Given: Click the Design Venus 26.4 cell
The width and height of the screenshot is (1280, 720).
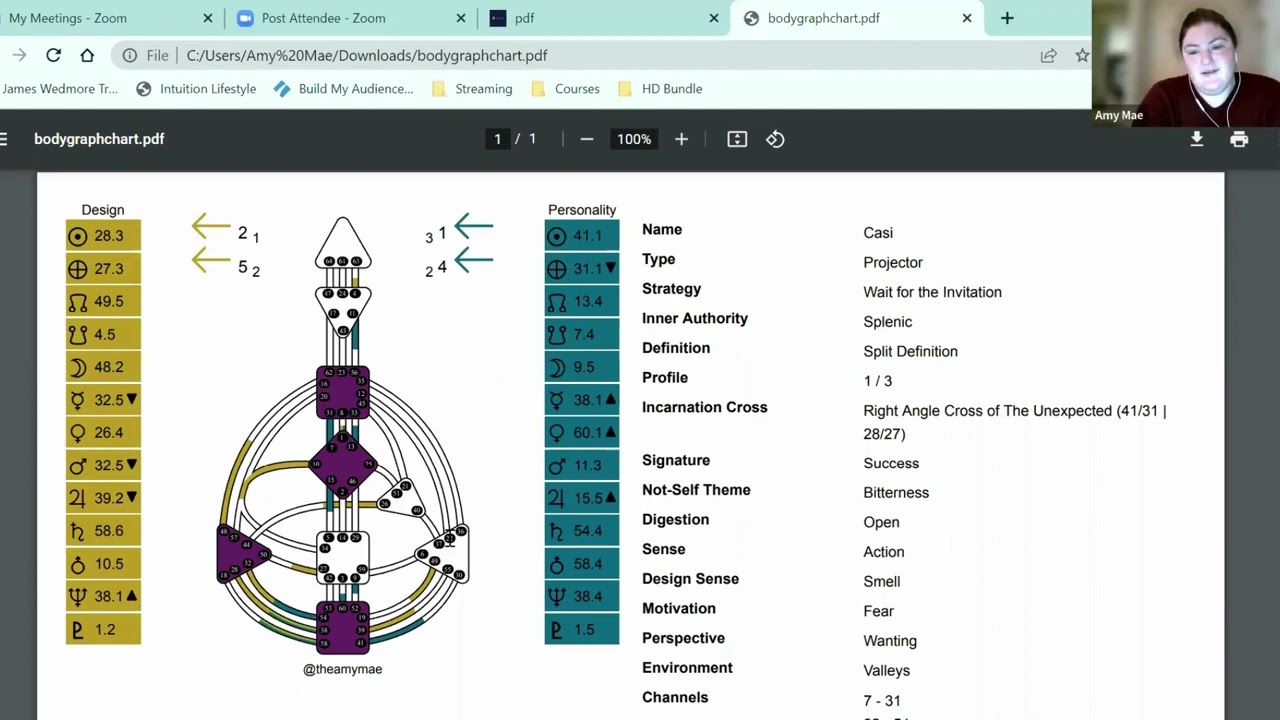Looking at the screenshot, I should pos(103,433).
